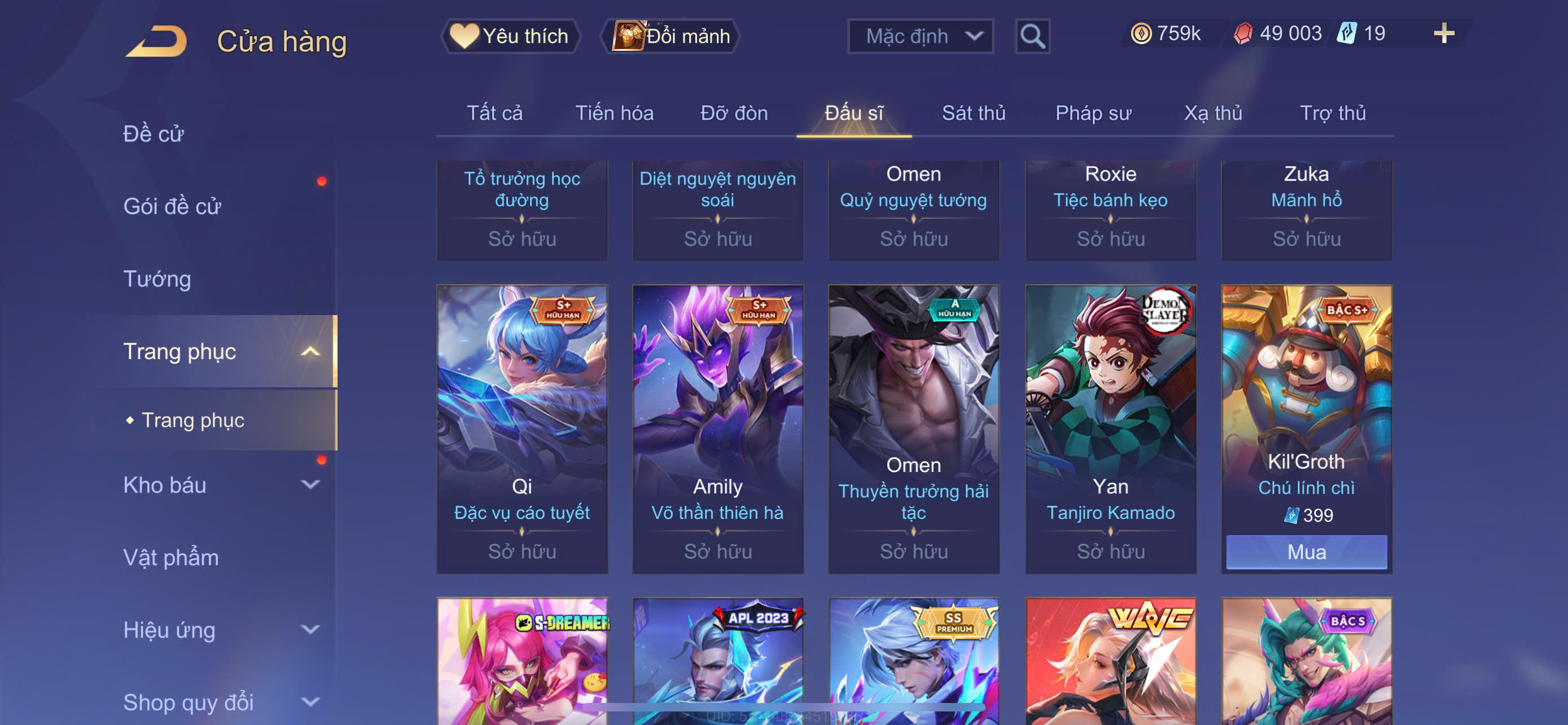This screenshot has width=1568, height=725.
Task: Select the Qi Đặc vụ cáo tuyết skin
Action: pyautogui.click(x=522, y=429)
